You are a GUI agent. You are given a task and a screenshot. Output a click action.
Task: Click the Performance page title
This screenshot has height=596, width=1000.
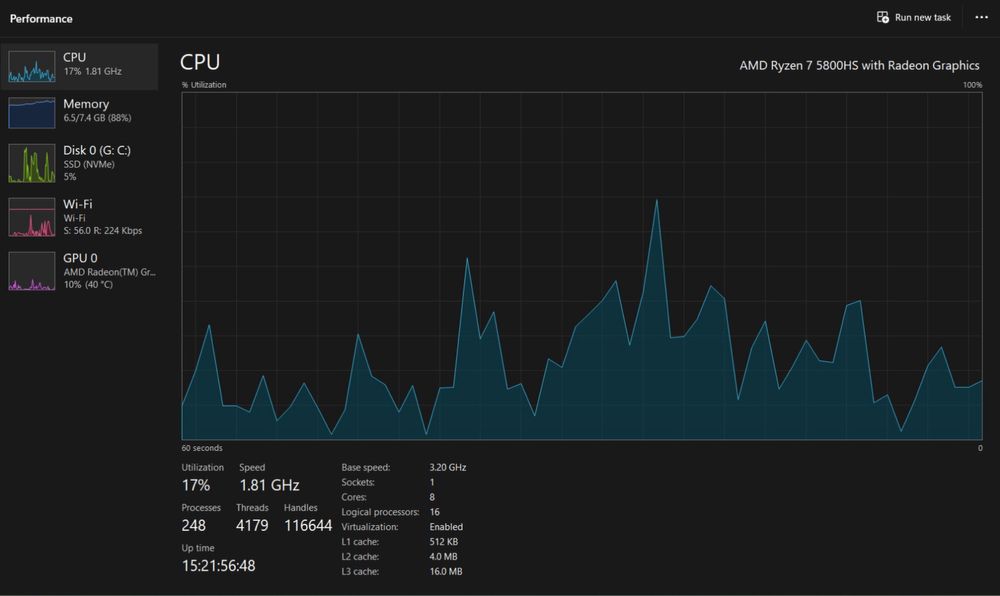41,18
